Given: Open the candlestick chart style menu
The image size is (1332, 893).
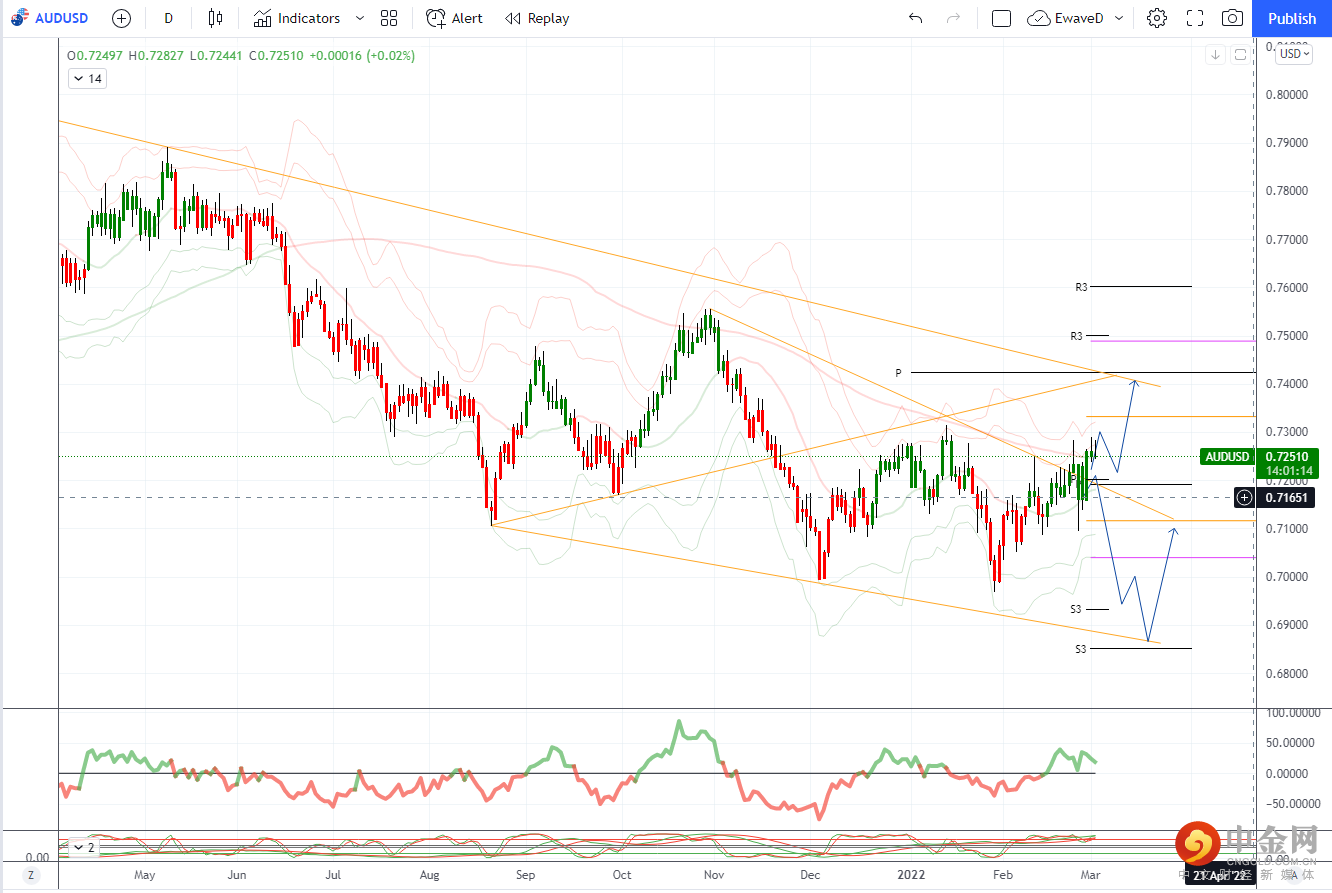Looking at the screenshot, I should [215, 18].
